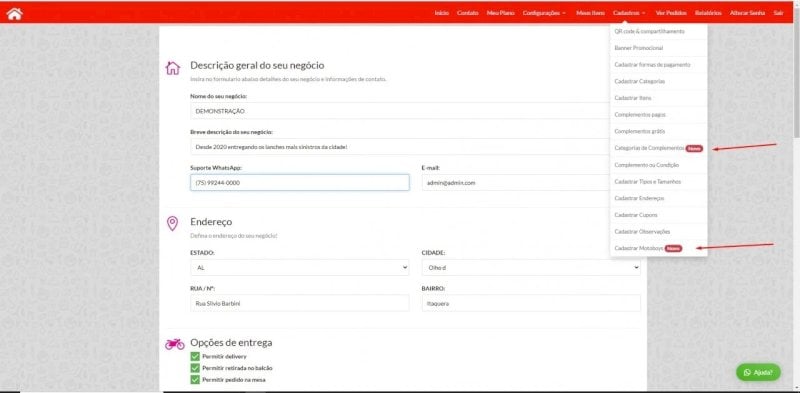
Task: Open the ESTADO dropdown showing AL
Action: coord(299,267)
